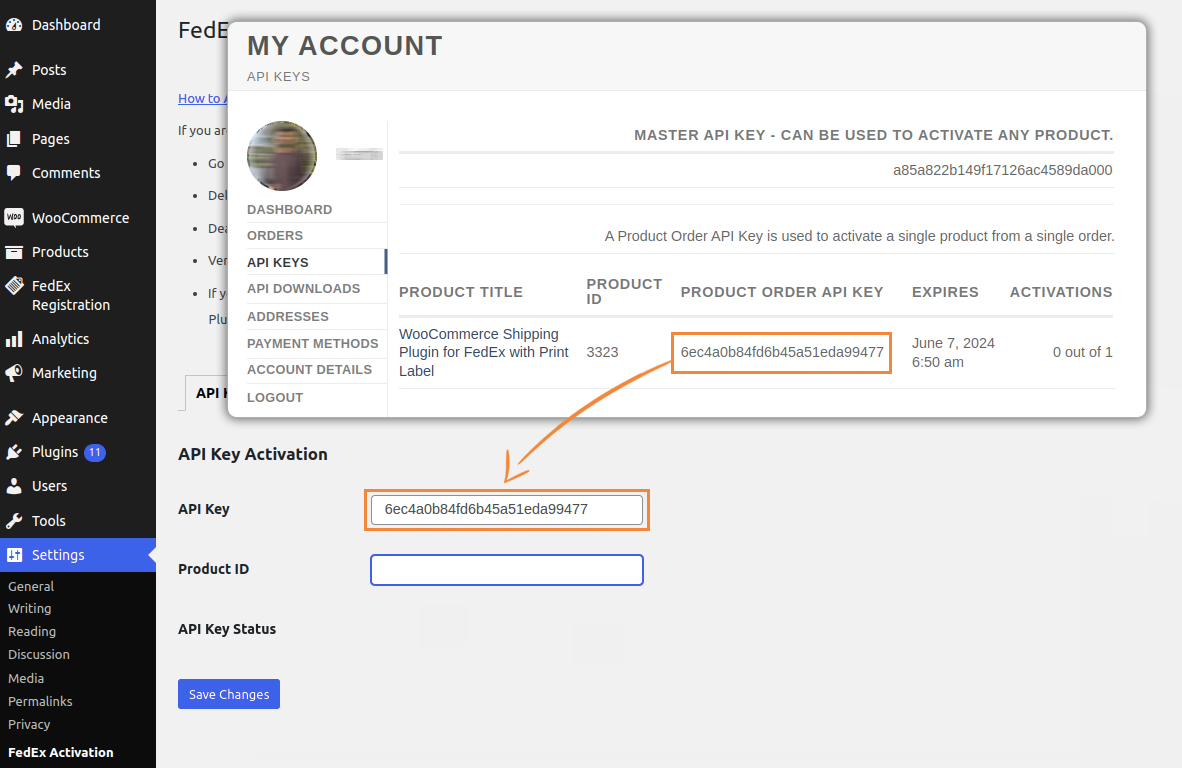Open DASHBOARD in My Account sidebar
1182x768 pixels.
[x=289, y=210]
